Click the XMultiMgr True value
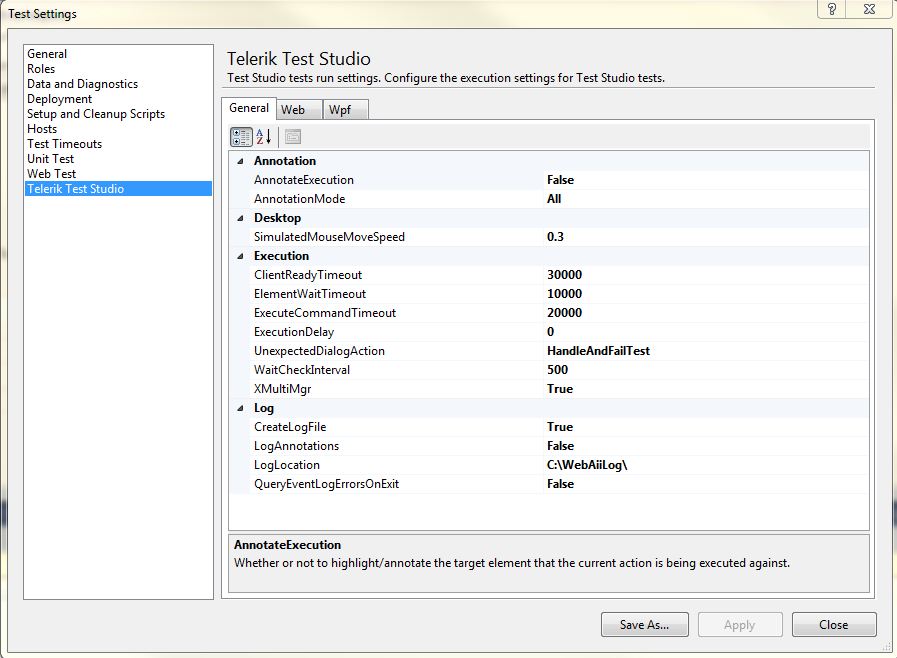Image resolution: width=897 pixels, height=658 pixels. coord(560,389)
